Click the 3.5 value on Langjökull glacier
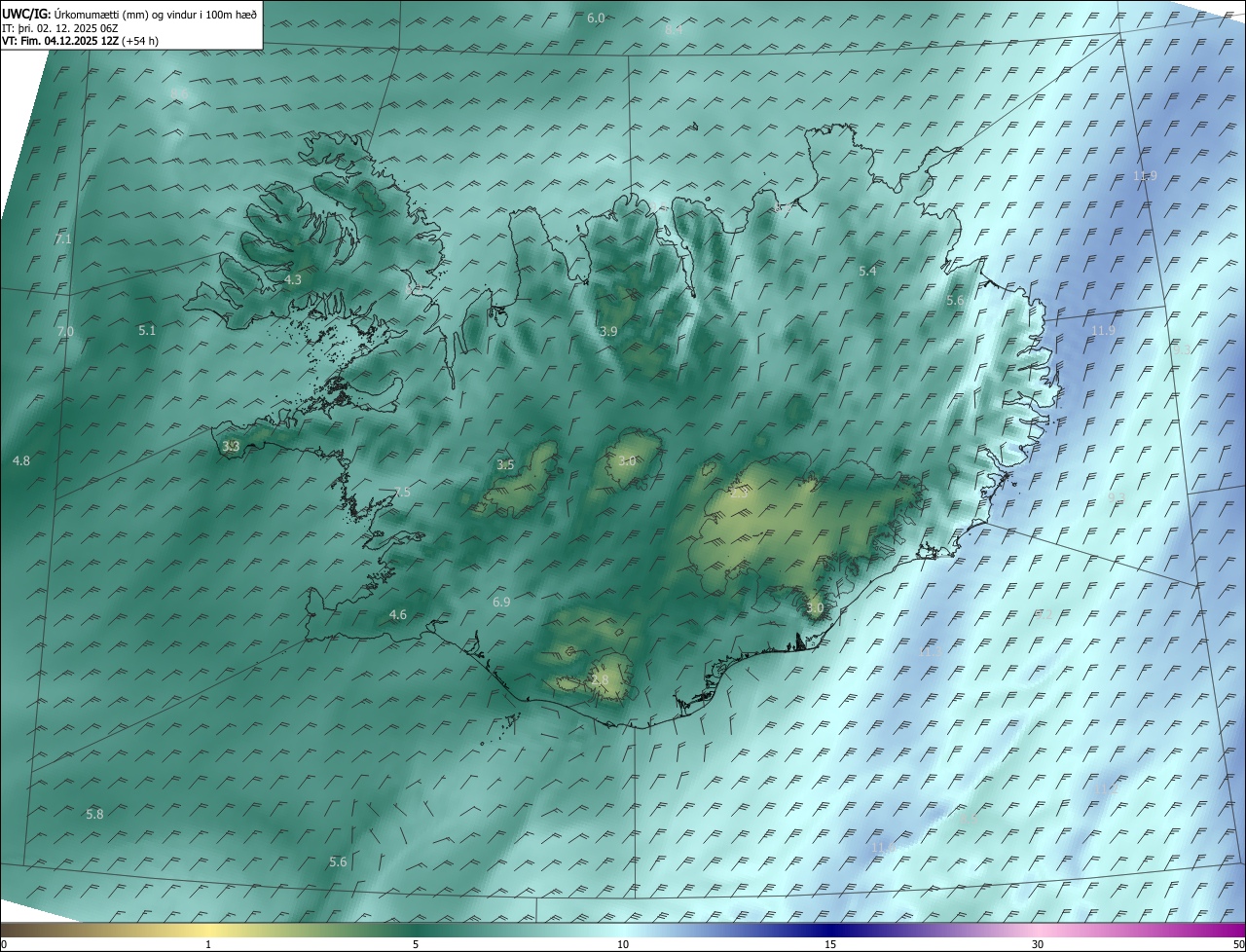This screenshot has width=1246, height=952. click(505, 465)
